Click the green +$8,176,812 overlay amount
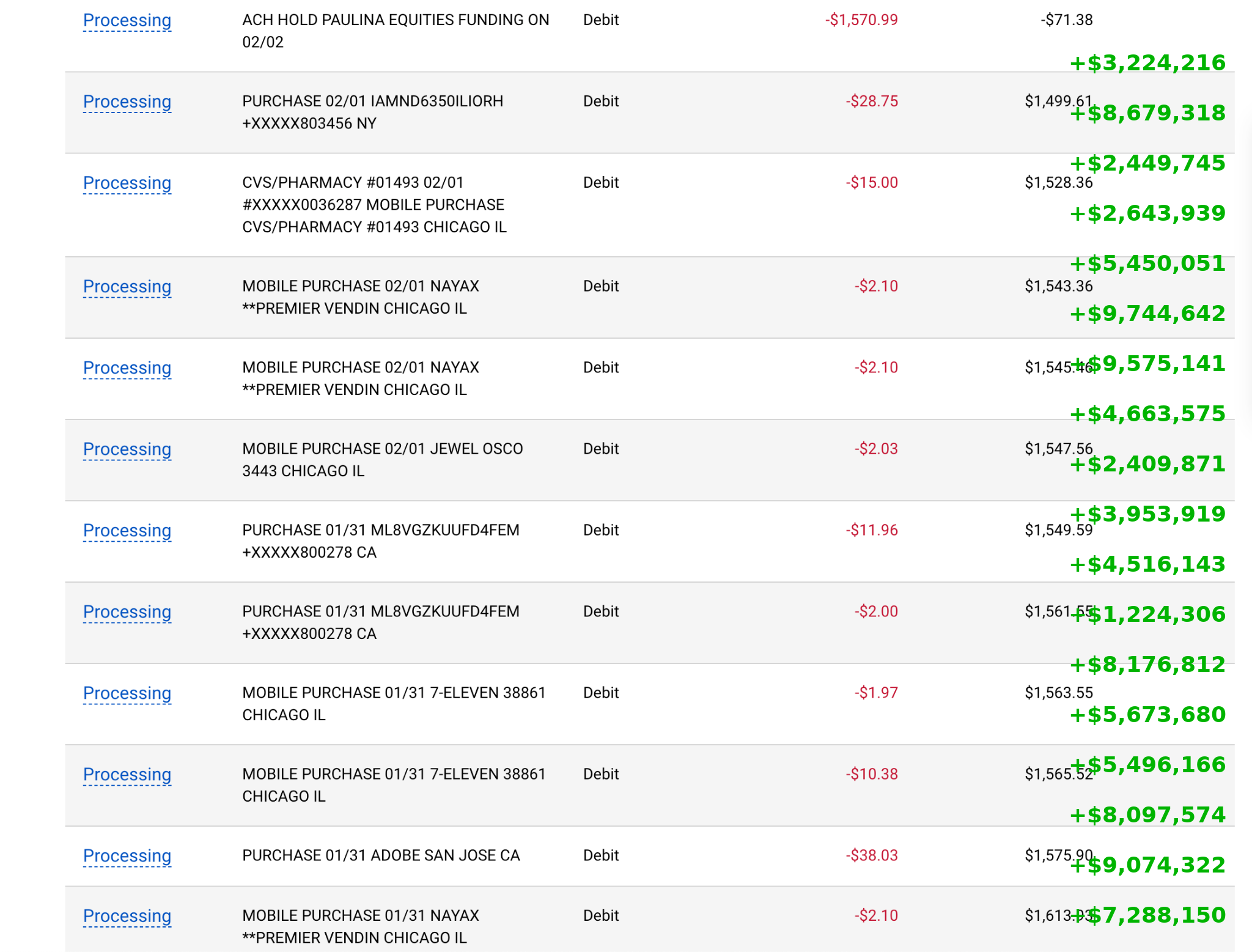 click(x=1147, y=665)
